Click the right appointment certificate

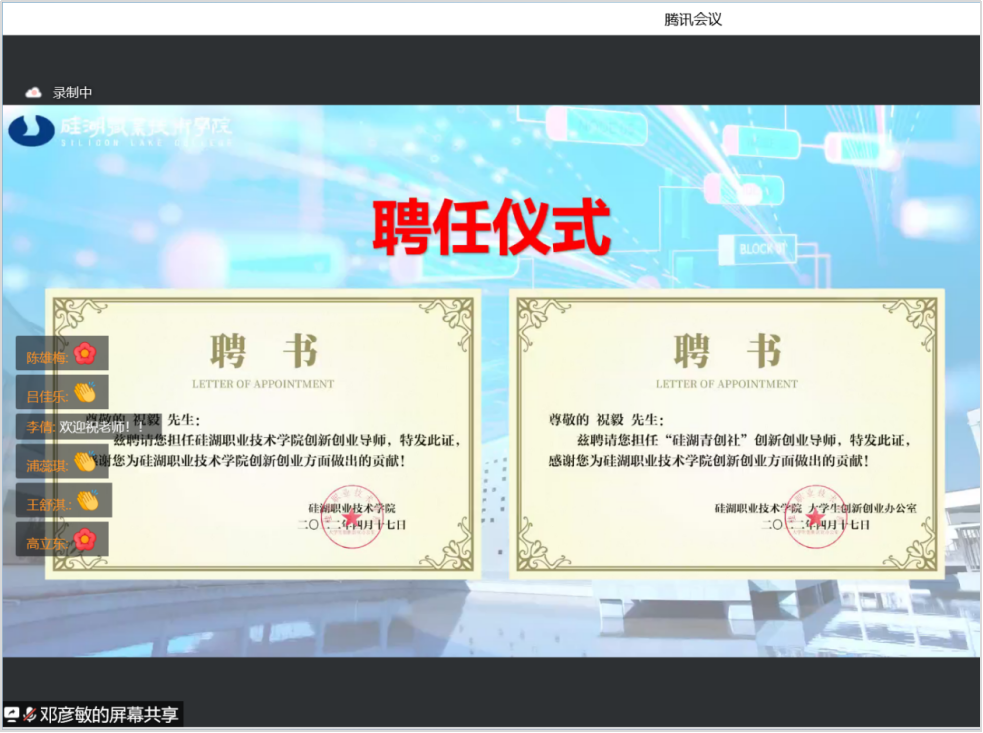point(726,433)
